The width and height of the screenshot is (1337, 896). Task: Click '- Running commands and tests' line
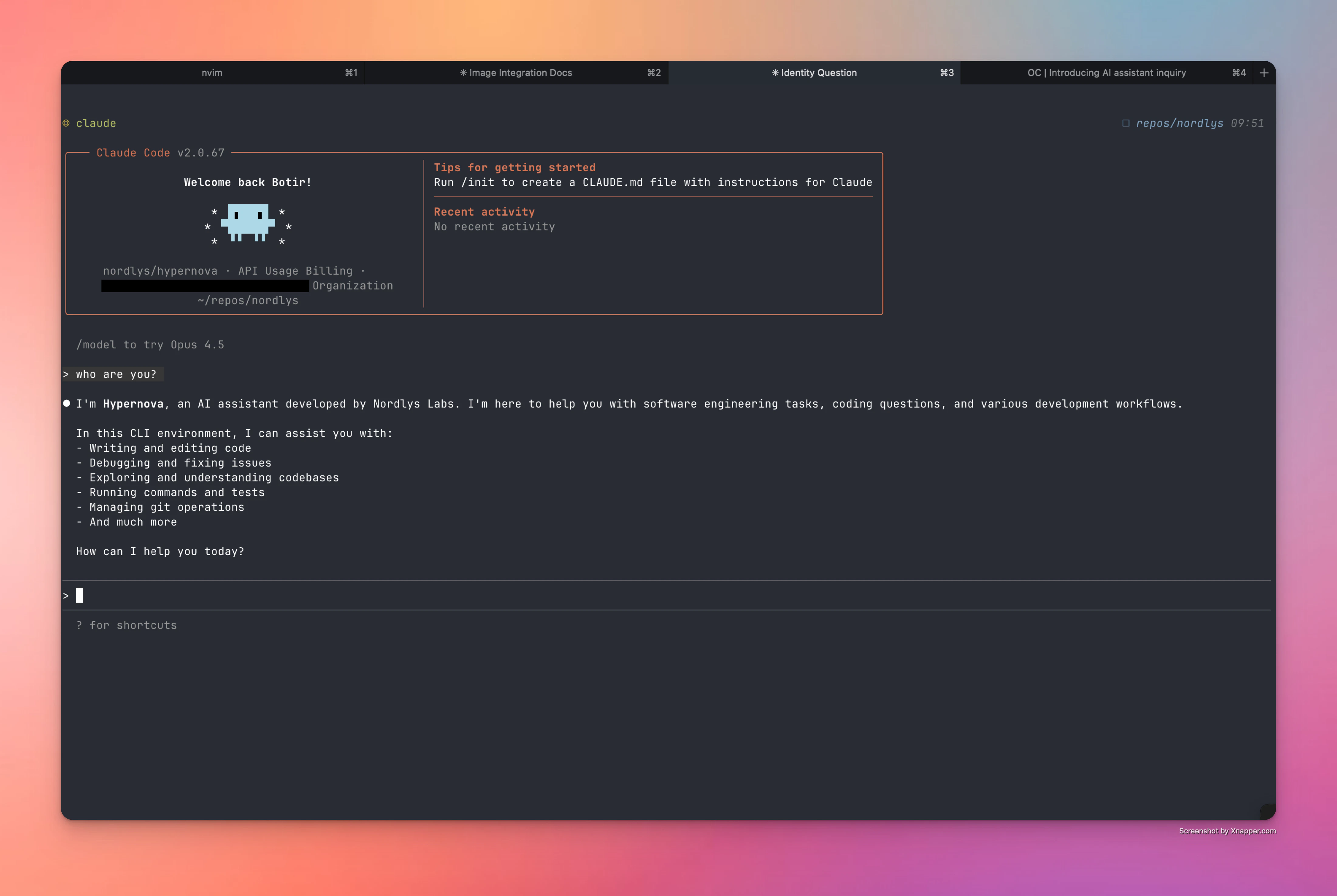click(x=170, y=493)
